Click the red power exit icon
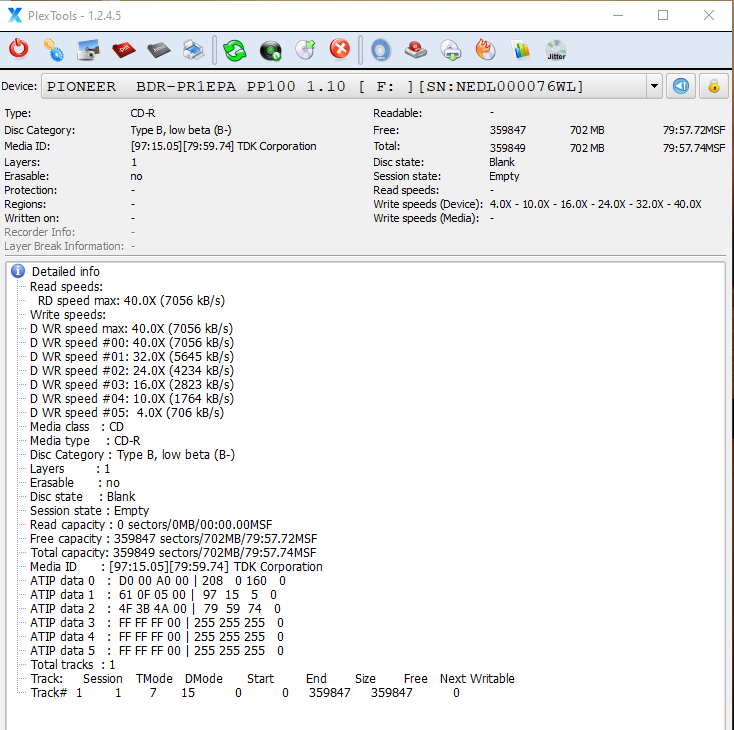734x730 pixels. pyautogui.click(x=19, y=49)
